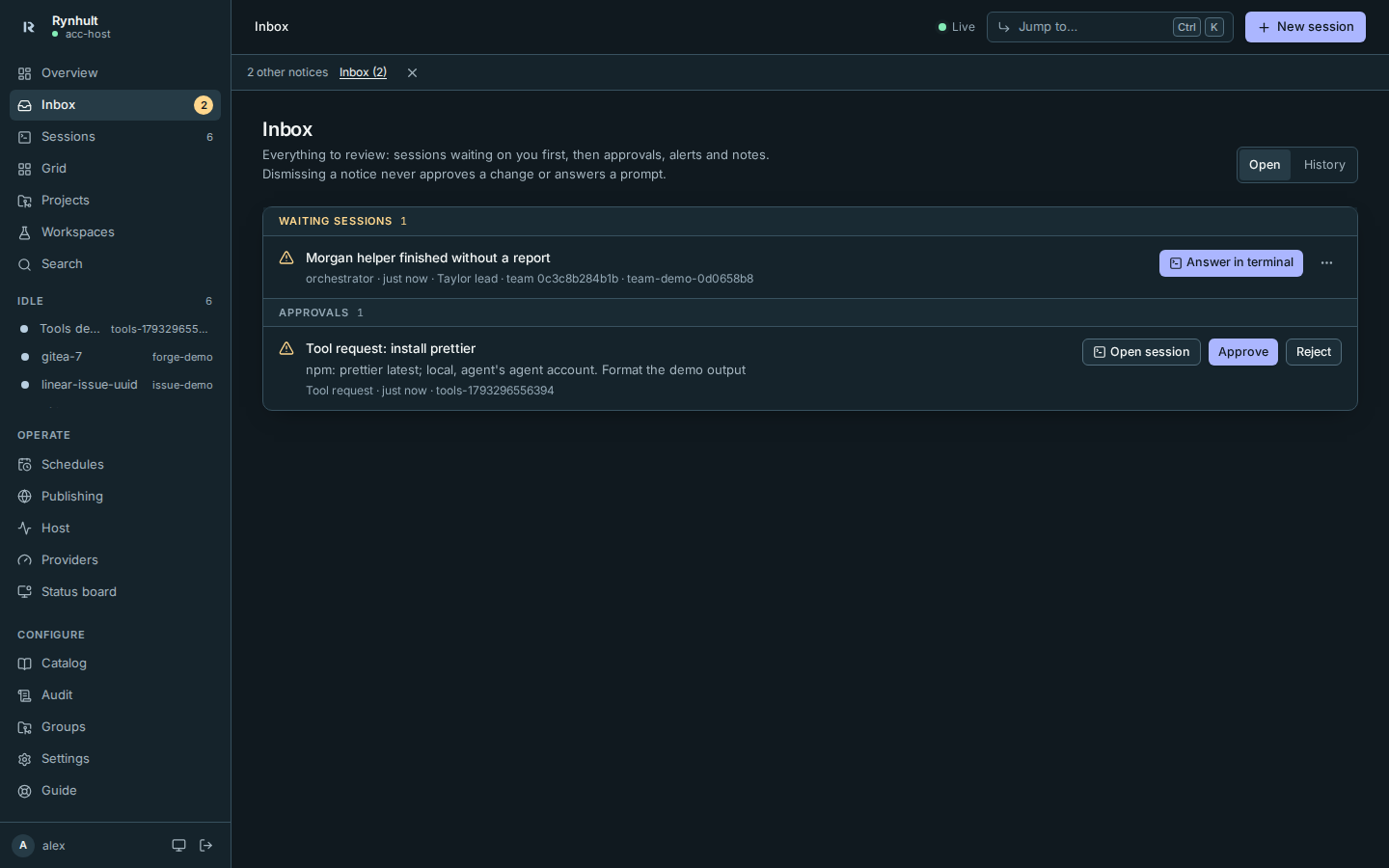Image resolution: width=1389 pixels, height=868 pixels.
Task: Open the Host page
Action: (x=115, y=529)
